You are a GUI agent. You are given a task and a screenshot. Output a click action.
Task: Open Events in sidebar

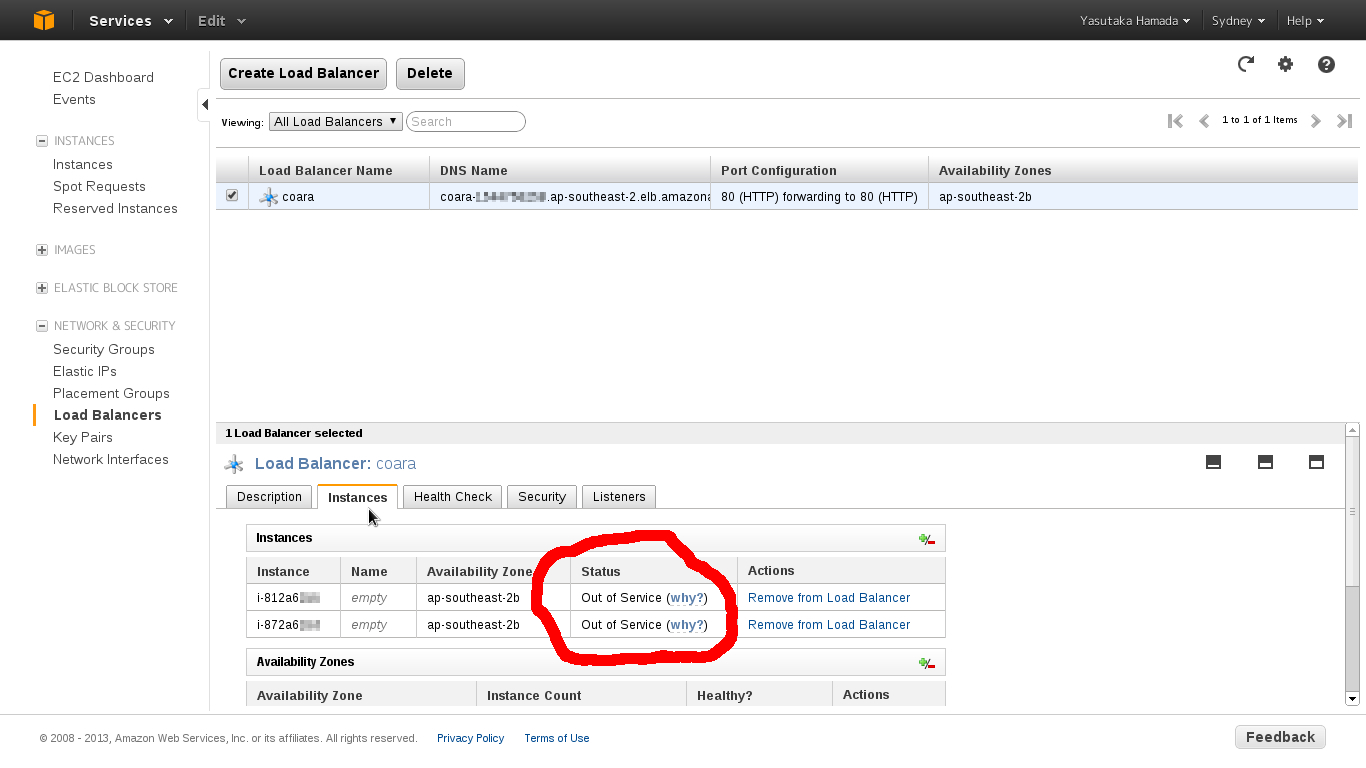(x=74, y=99)
